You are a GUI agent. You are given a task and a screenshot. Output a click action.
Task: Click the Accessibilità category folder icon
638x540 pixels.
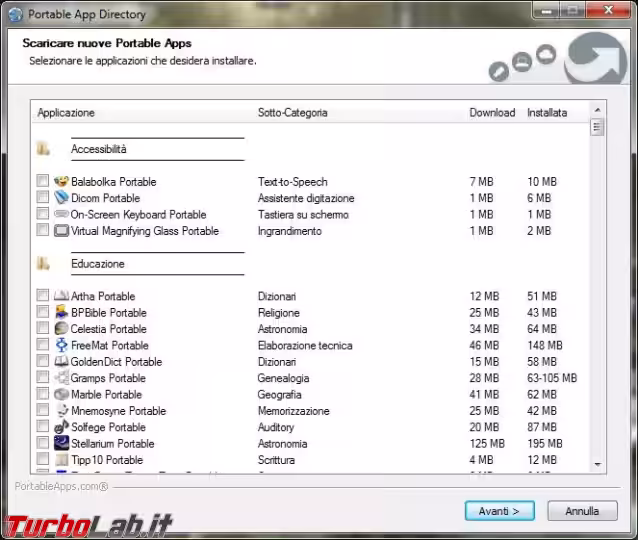pyautogui.click(x=43, y=149)
